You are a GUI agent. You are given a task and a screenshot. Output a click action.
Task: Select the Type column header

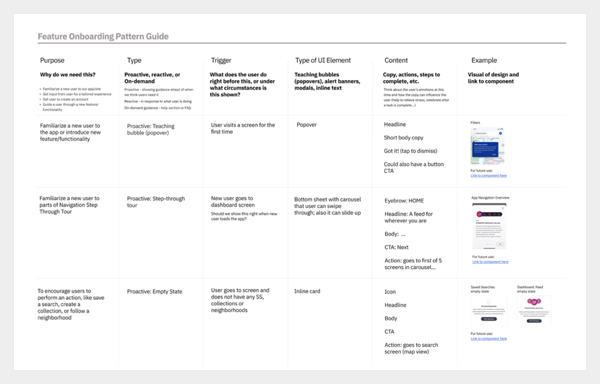[x=134, y=60]
